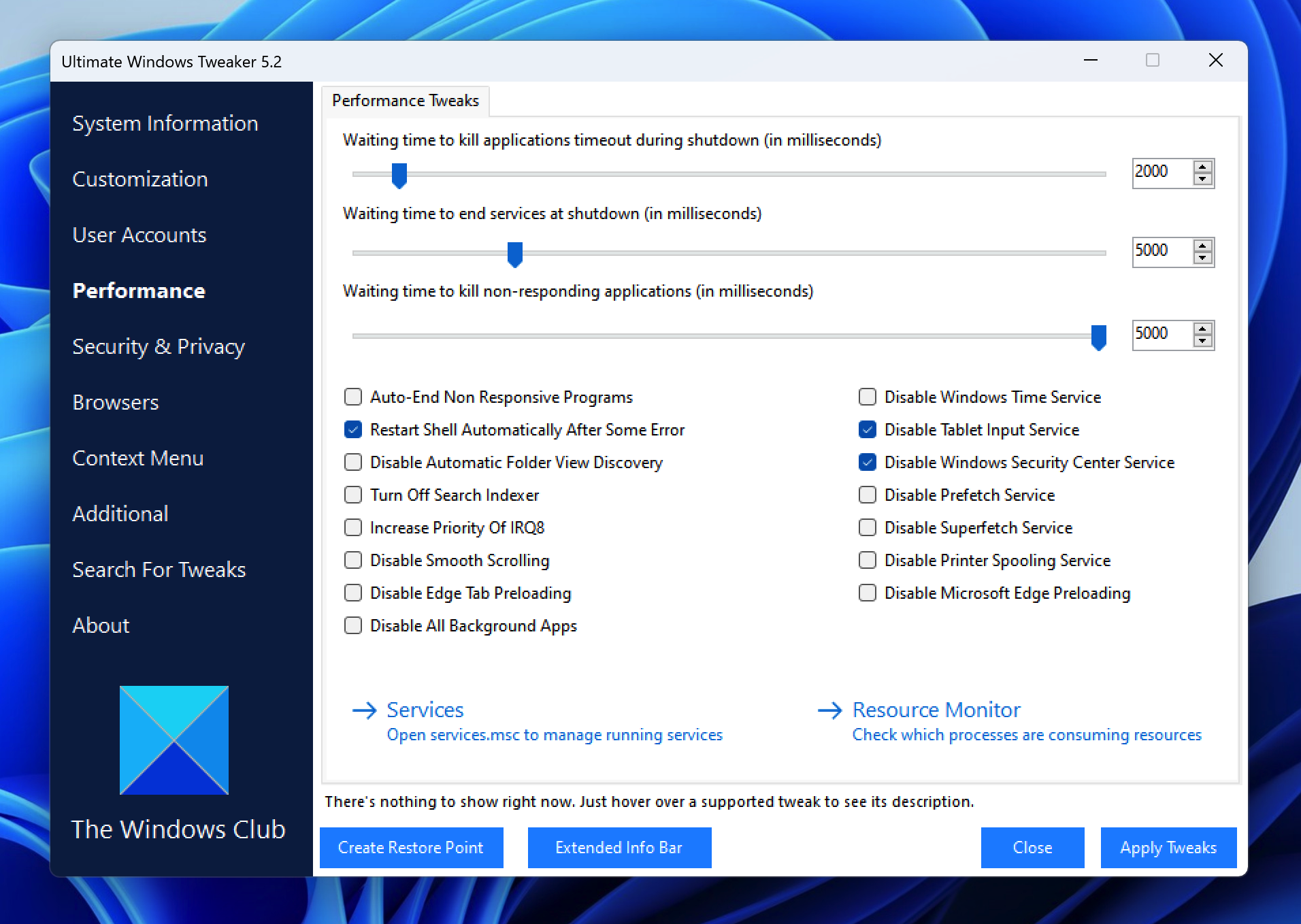Screen dimensions: 1301x924
Task: Click non-responding applications 5000 value field
Action: coord(1162,334)
